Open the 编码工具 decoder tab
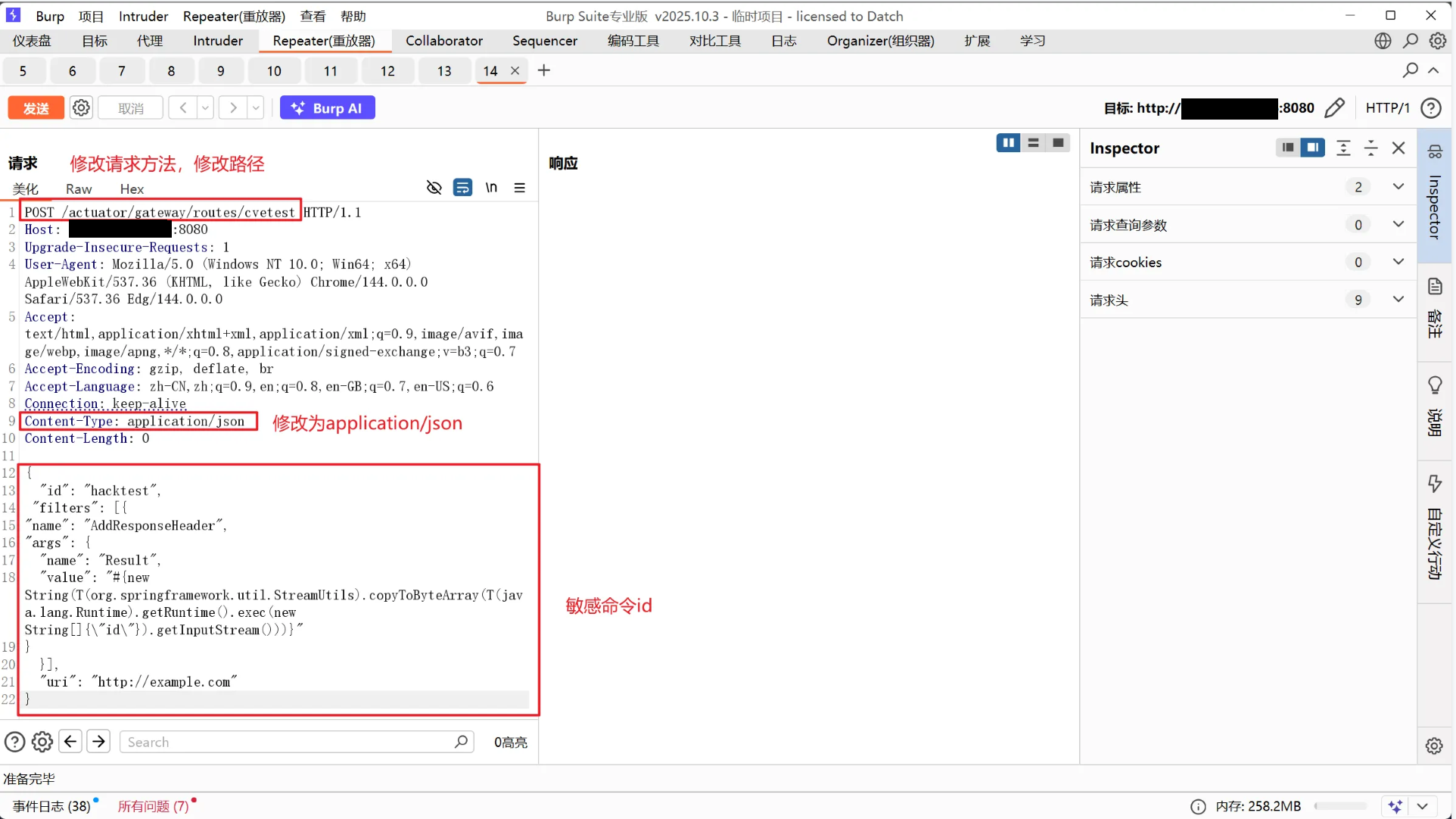The image size is (1456, 819). (633, 41)
